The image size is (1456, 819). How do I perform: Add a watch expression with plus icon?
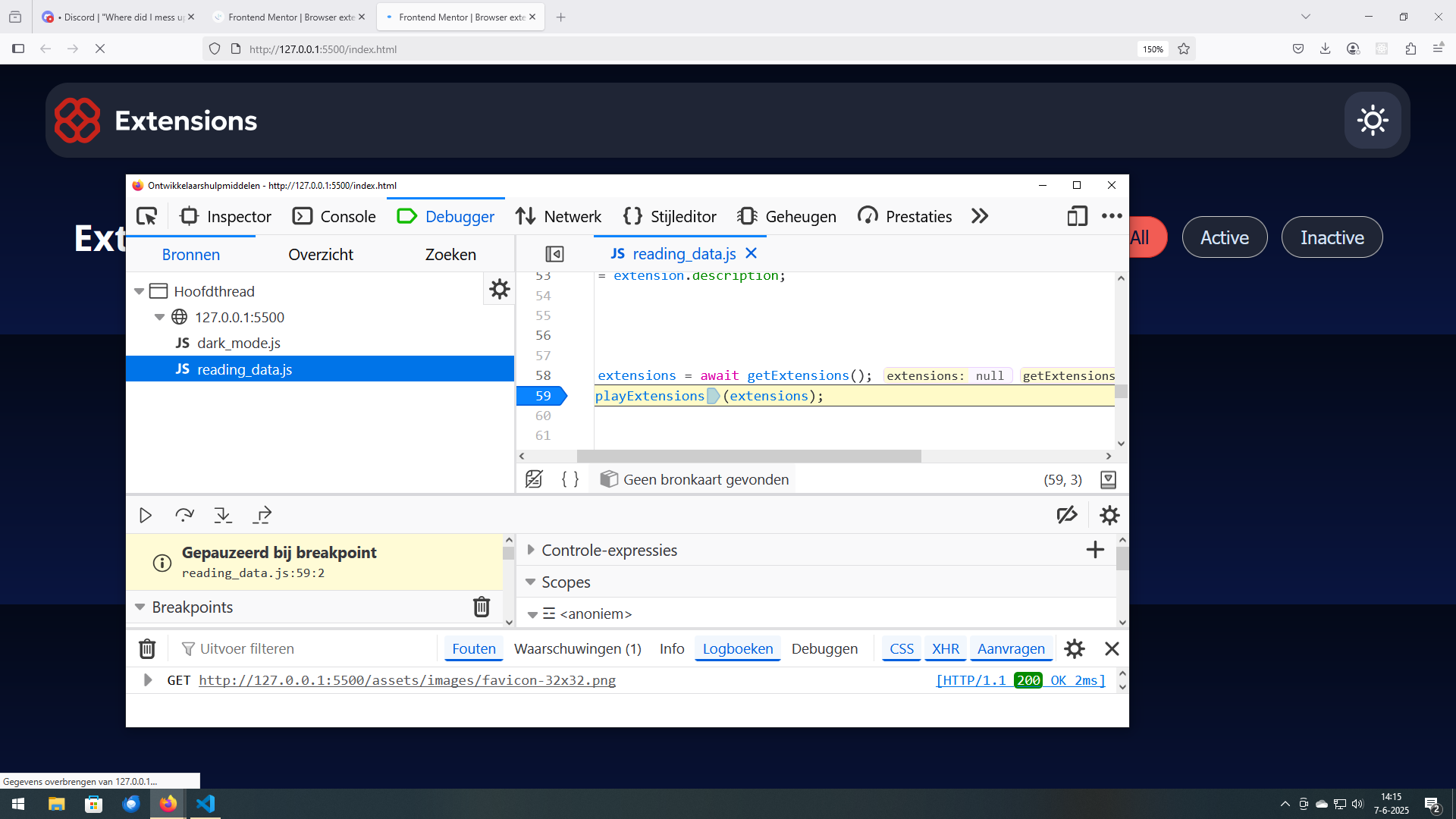click(1094, 550)
